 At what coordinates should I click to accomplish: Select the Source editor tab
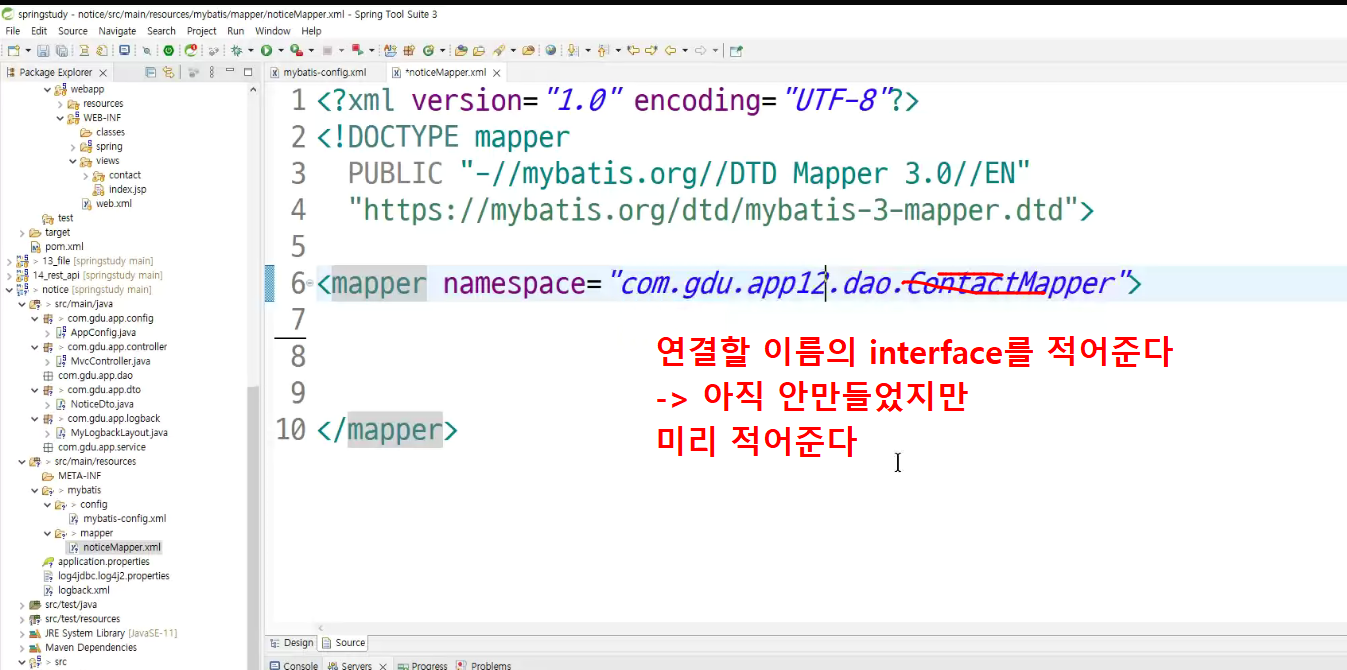pyautogui.click(x=343, y=643)
